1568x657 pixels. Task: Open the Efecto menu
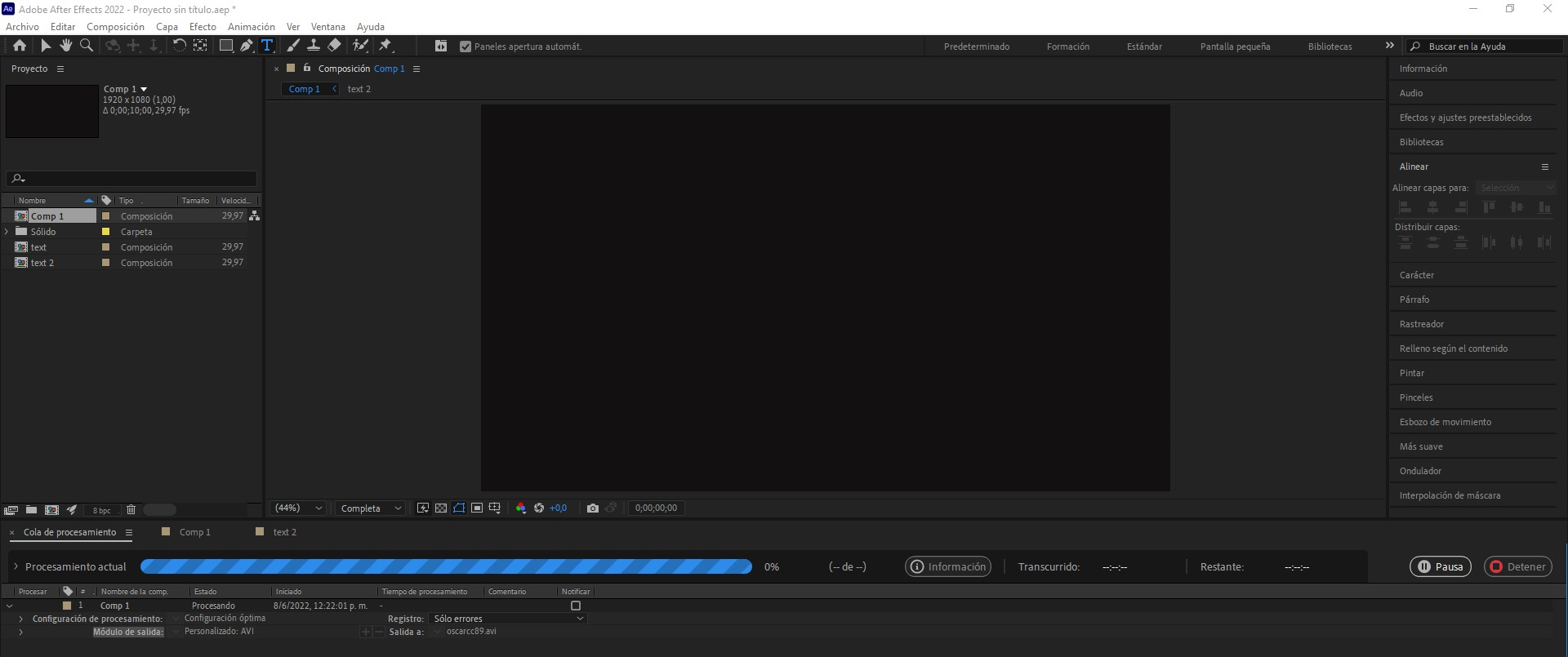tap(203, 27)
